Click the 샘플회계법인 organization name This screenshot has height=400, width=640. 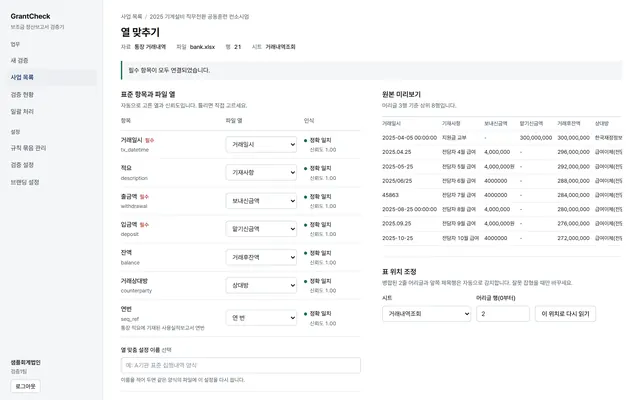pyautogui.click(x=25, y=362)
